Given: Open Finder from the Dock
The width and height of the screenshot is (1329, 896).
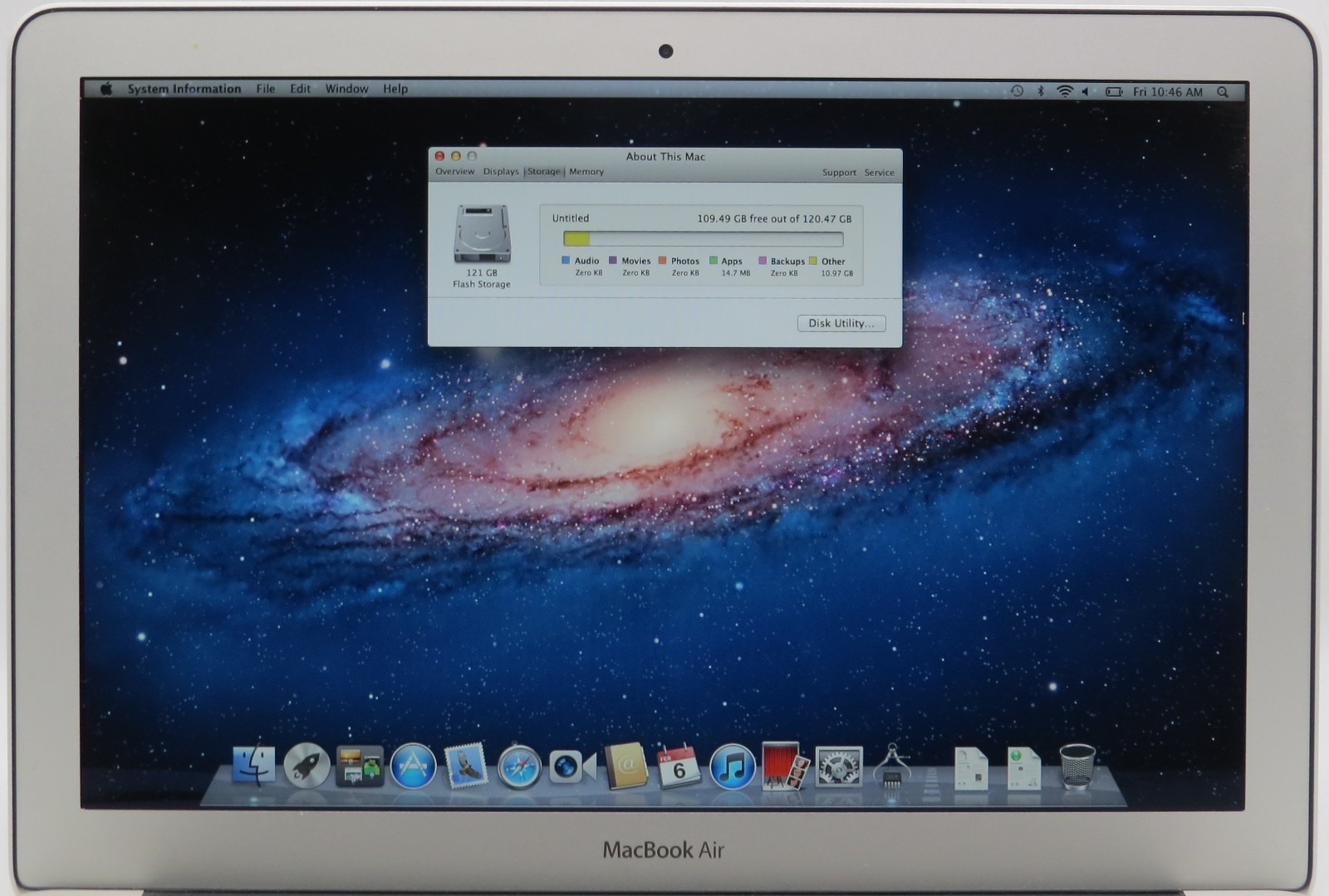Looking at the screenshot, I should 253,765.
